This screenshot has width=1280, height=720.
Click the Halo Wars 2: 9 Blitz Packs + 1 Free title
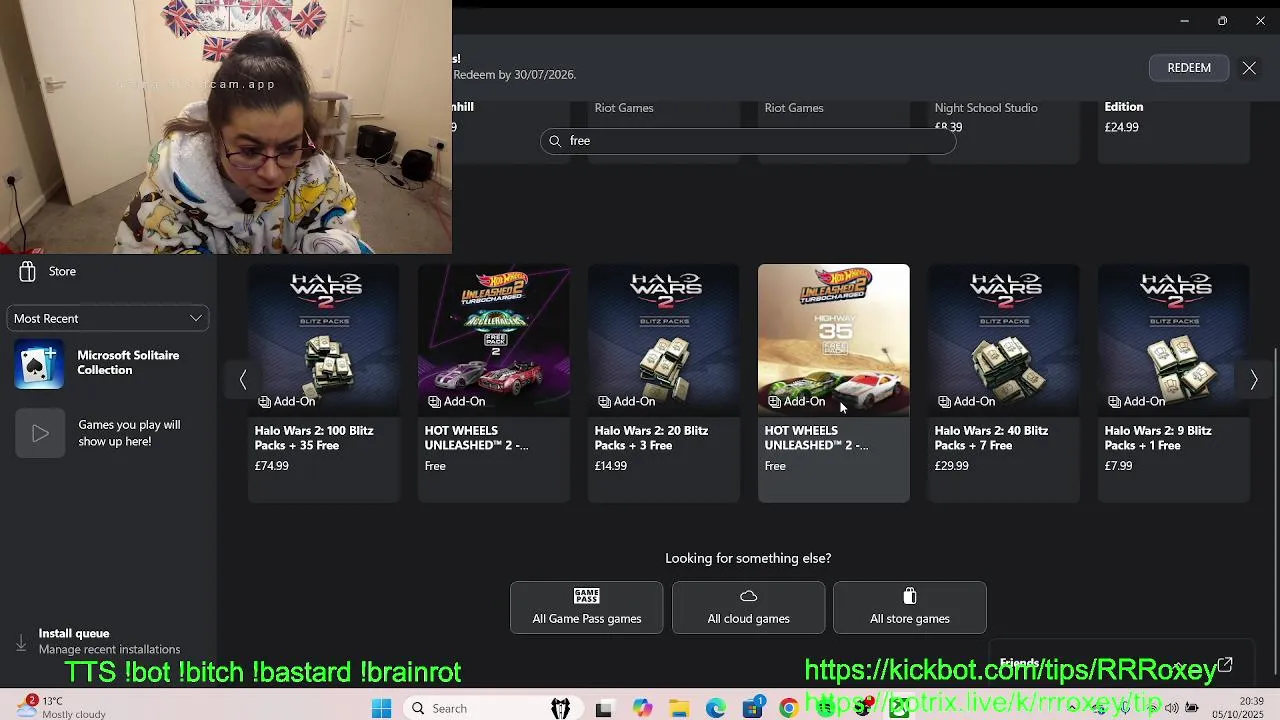pos(1158,438)
